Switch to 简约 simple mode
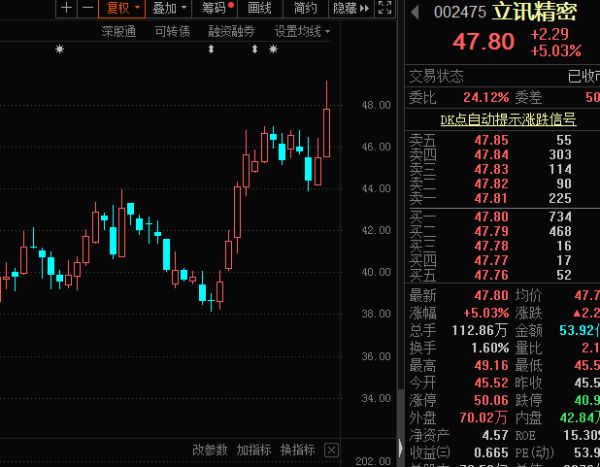The image size is (600, 467). (305, 8)
